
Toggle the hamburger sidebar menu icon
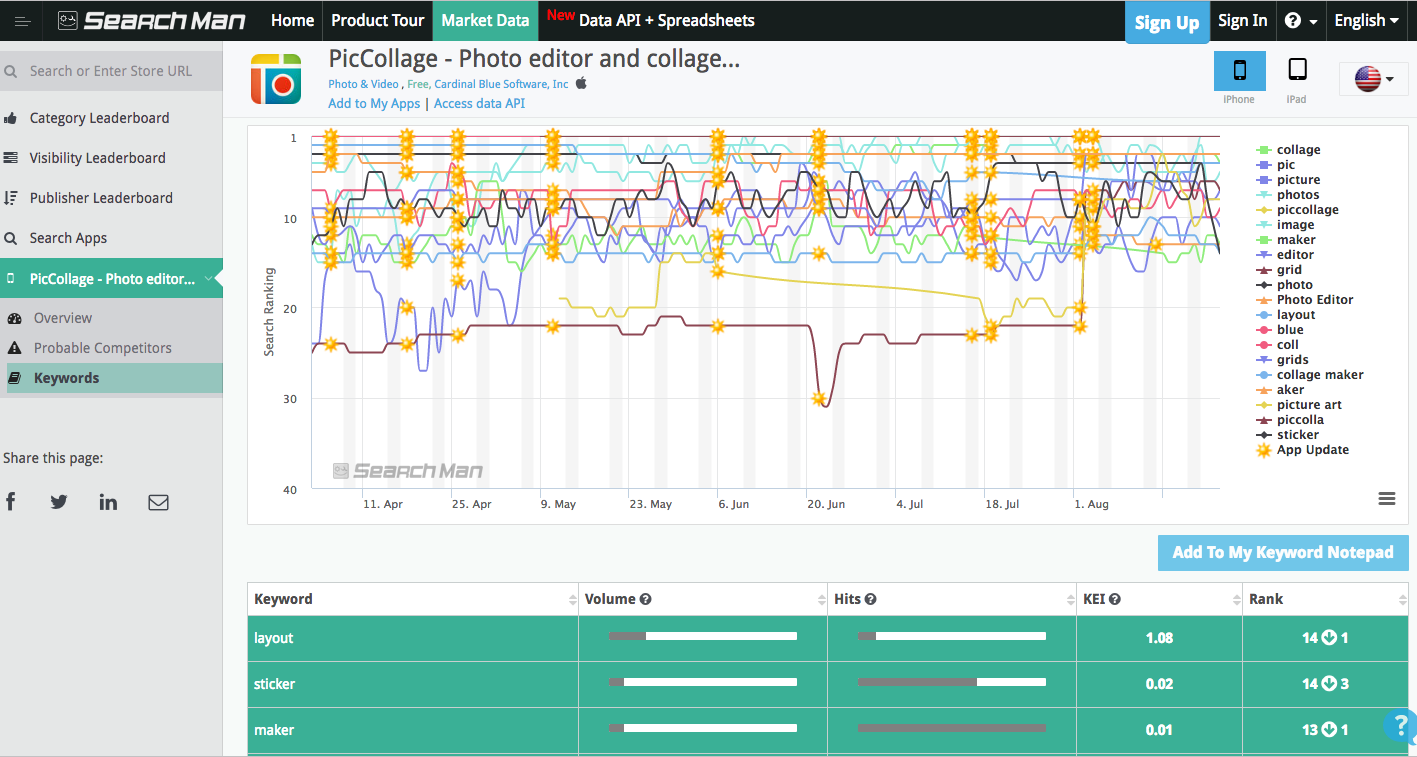22,21
